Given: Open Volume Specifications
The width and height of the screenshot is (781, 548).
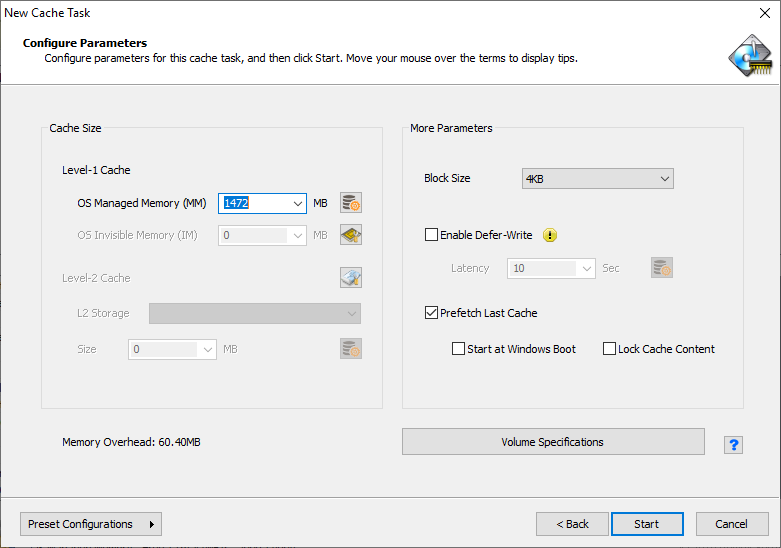Looking at the screenshot, I should pyautogui.click(x=553, y=442).
